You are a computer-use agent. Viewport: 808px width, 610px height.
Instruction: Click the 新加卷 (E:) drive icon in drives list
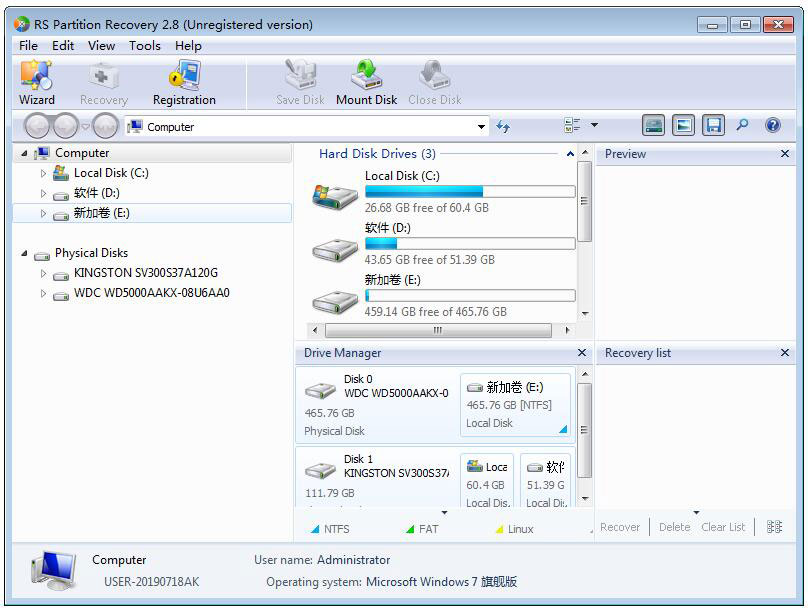(x=335, y=302)
